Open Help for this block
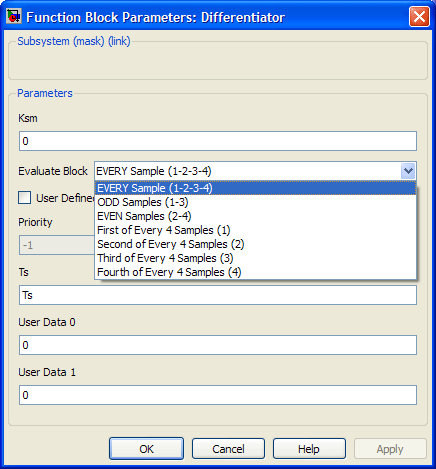Viewport: 436px width, 469px height. pyautogui.click(x=309, y=449)
